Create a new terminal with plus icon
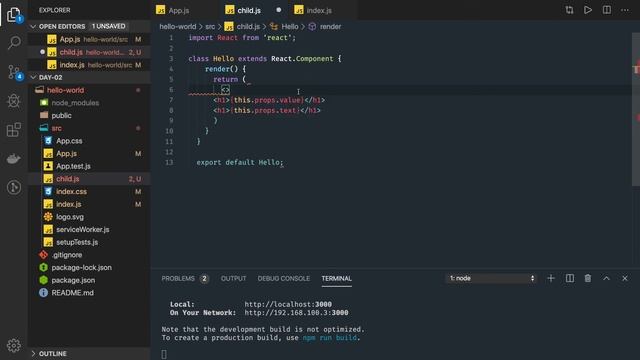Viewport: 640px width, 360px height. [x=551, y=278]
